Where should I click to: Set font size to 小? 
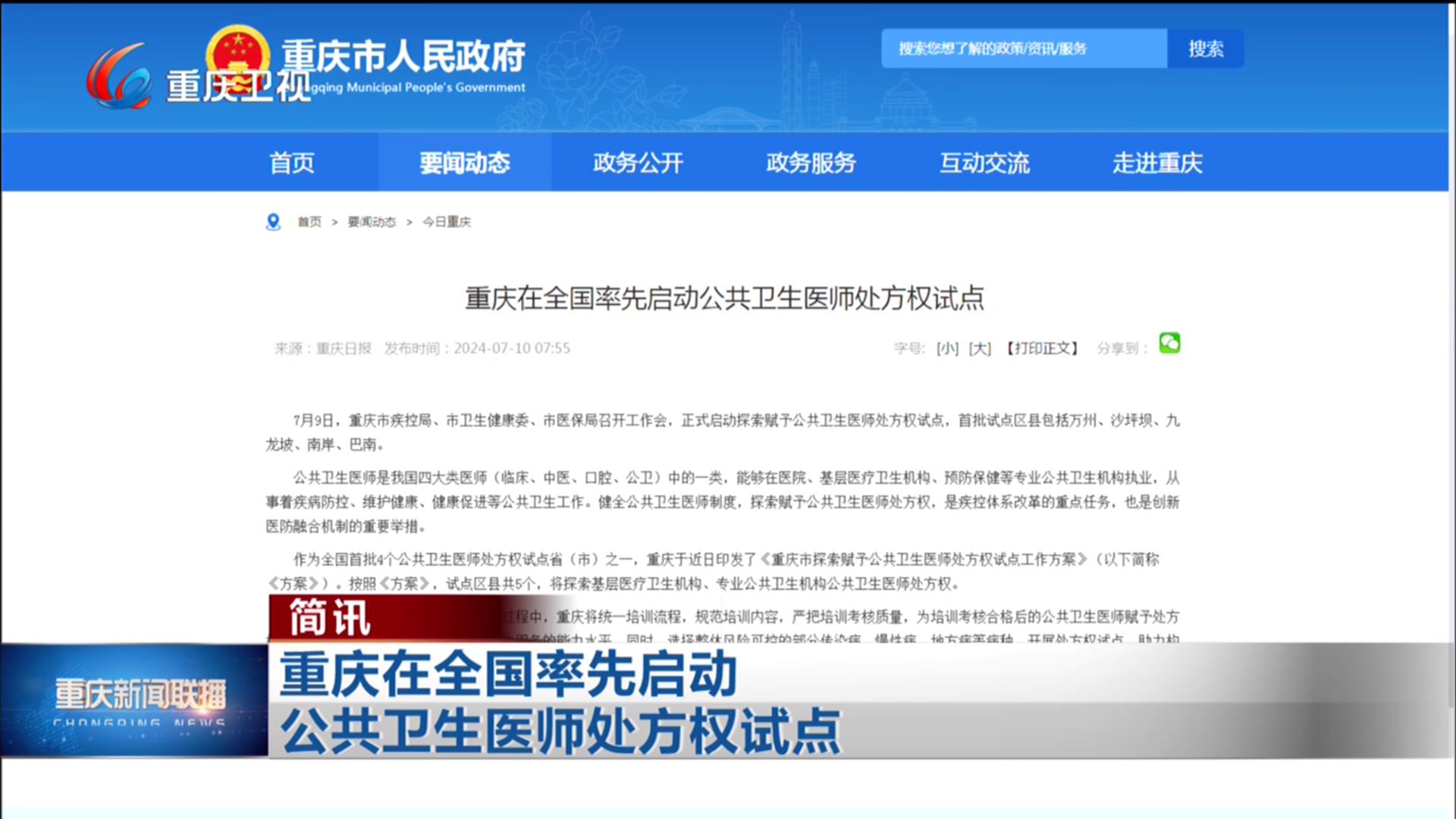947,348
